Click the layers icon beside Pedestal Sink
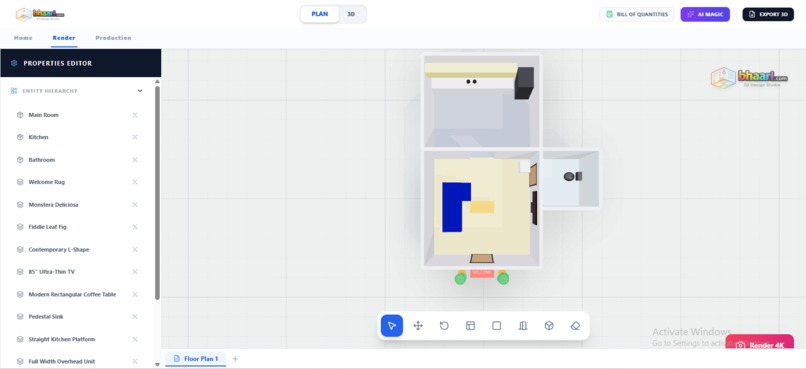The height and width of the screenshot is (369, 806). (x=20, y=317)
